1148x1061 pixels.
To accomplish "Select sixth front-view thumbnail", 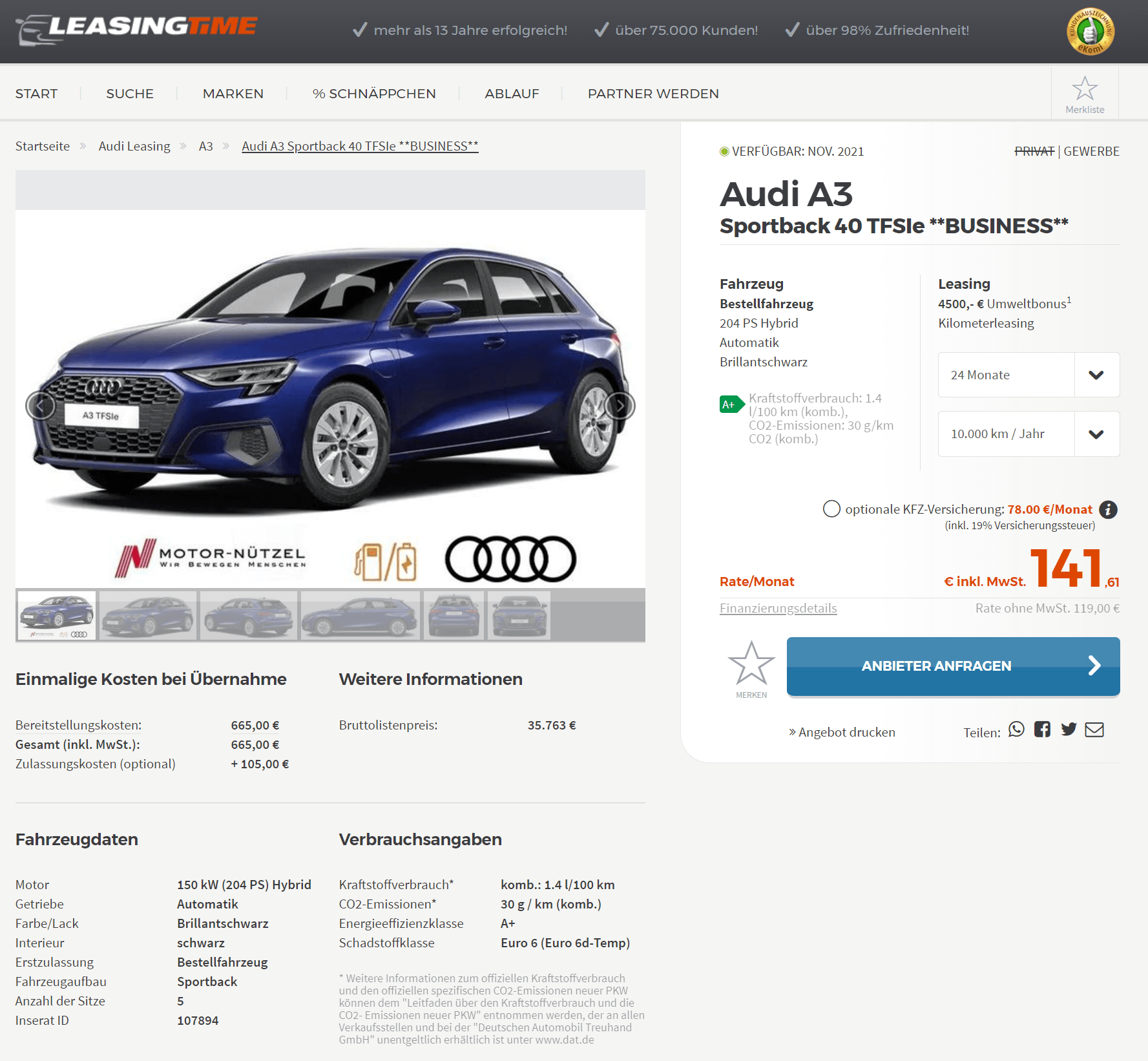I will tap(519, 615).
